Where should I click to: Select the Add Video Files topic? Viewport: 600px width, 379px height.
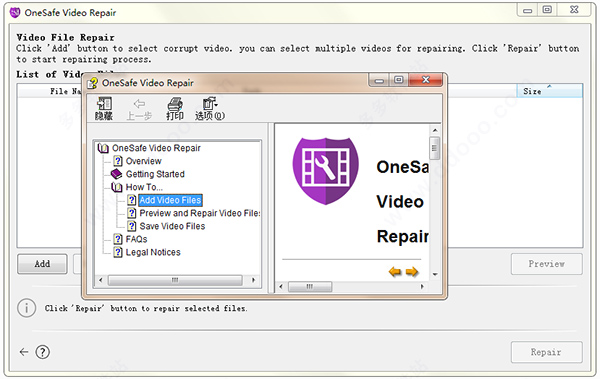[170, 200]
